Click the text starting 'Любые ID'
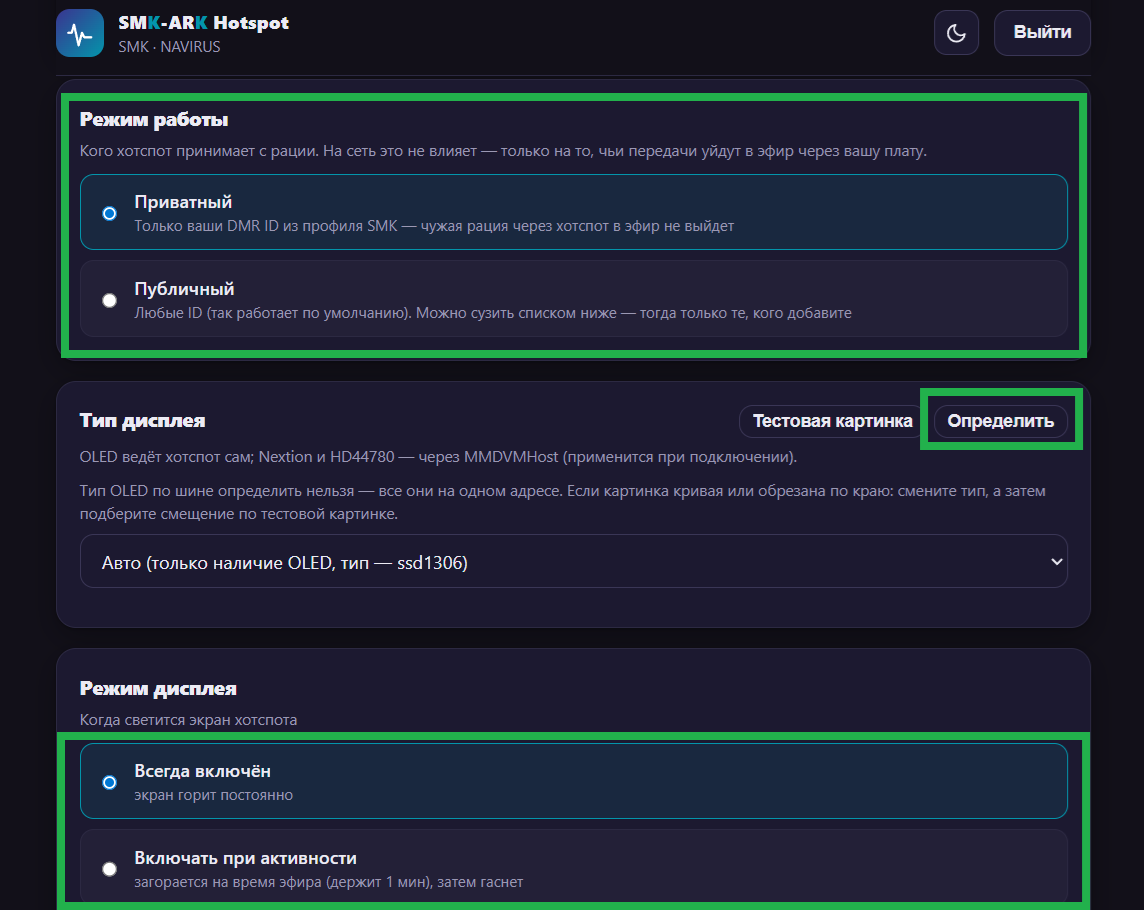 [492, 313]
